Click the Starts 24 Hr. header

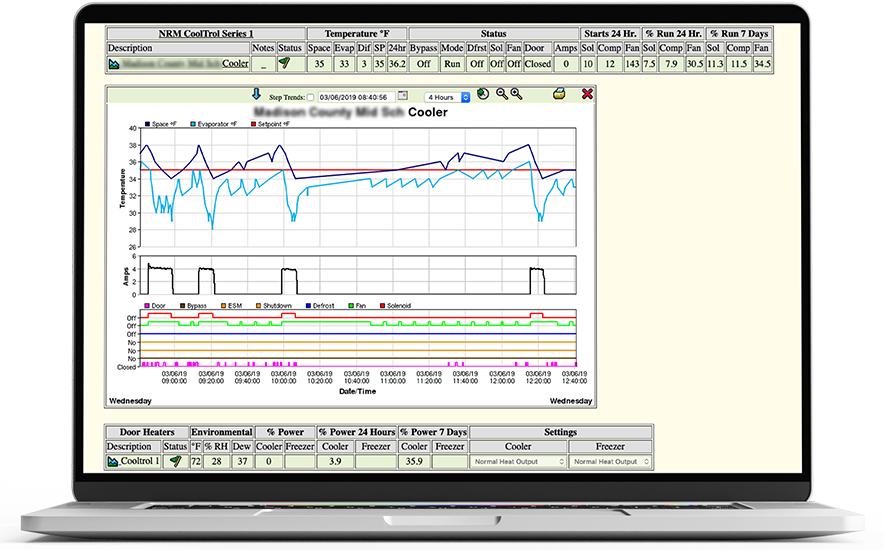tap(610, 33)
